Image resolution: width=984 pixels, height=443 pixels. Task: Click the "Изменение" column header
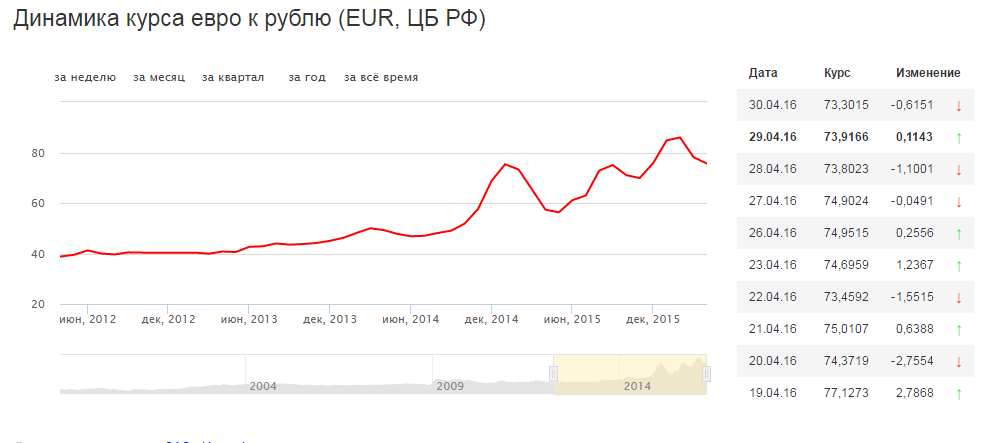click(927, 73)
